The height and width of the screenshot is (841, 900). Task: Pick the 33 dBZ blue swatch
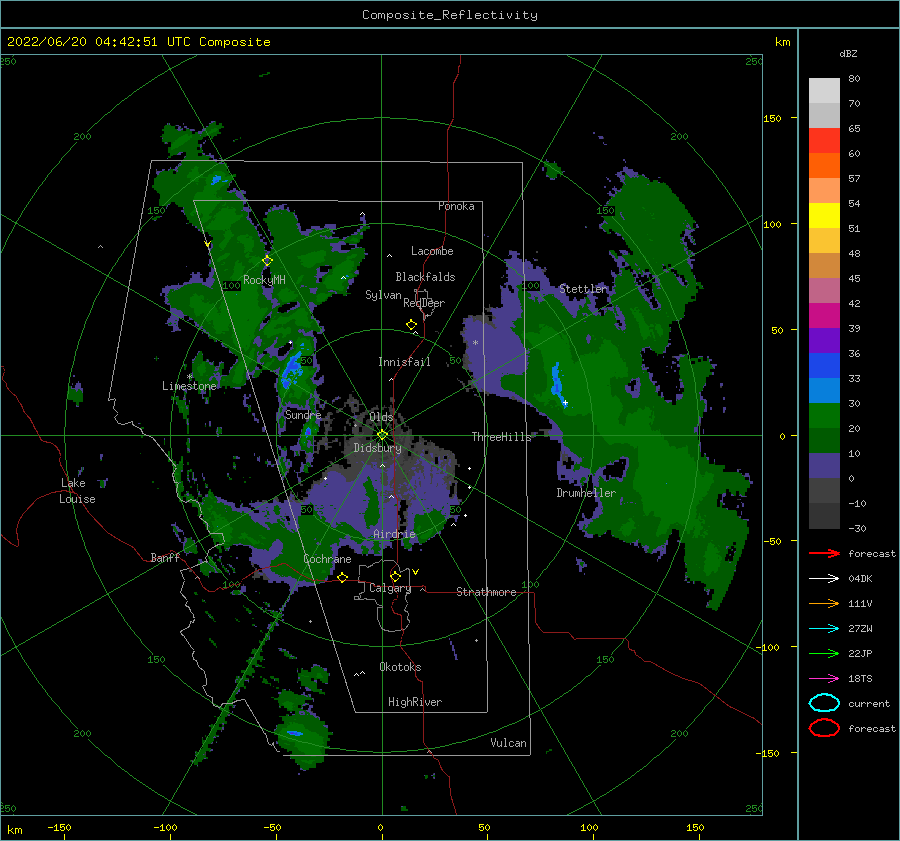click(x=824, y=365)
